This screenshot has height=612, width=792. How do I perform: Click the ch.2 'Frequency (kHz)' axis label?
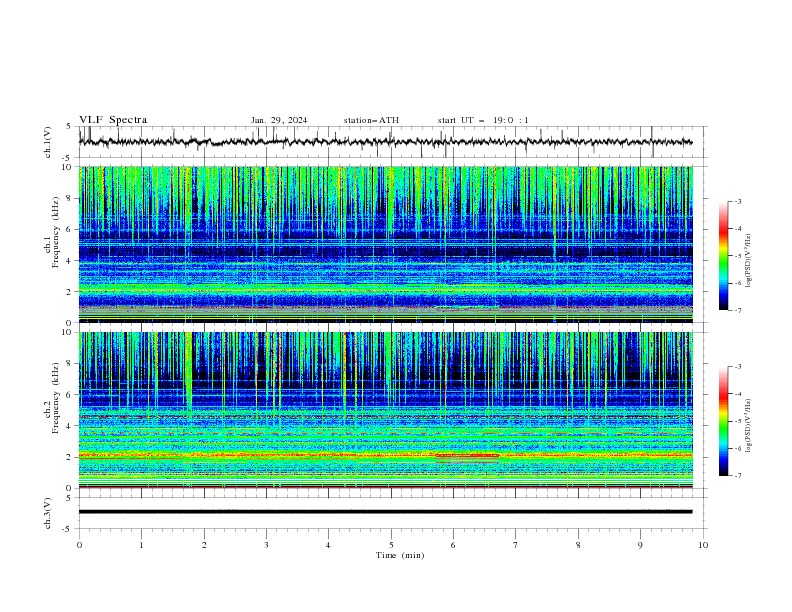point(55,398)
